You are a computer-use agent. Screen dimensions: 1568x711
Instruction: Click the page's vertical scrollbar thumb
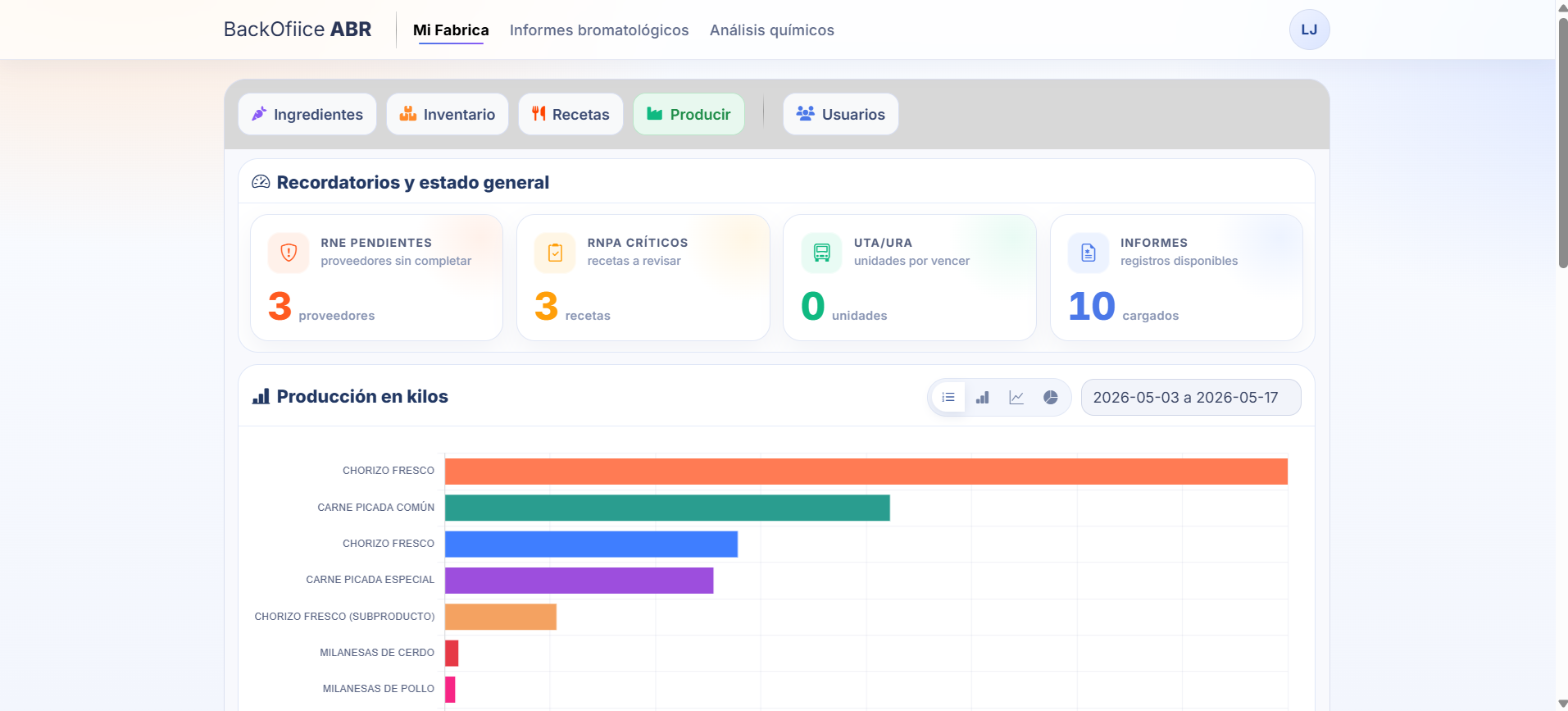click(x=1562, y=143)
